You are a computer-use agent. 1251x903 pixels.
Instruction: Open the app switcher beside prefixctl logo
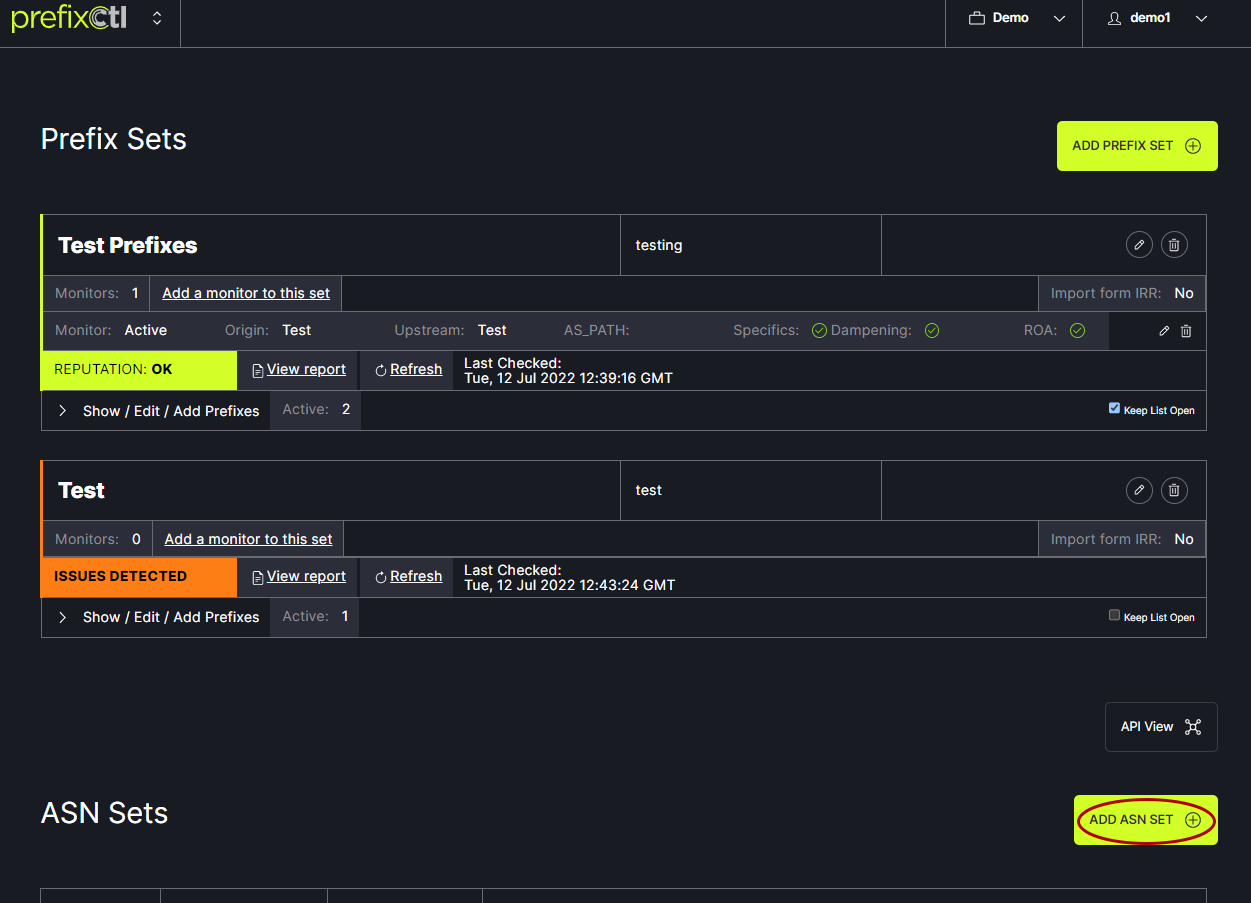[x=157, y=18]
